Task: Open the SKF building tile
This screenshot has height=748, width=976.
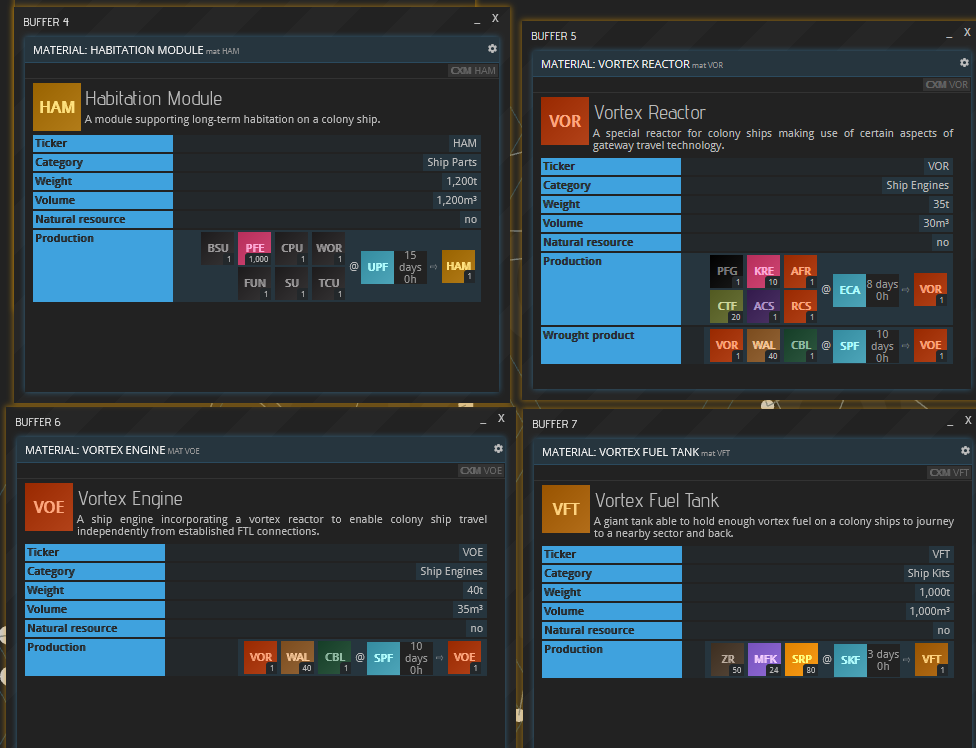Action: 851,660
